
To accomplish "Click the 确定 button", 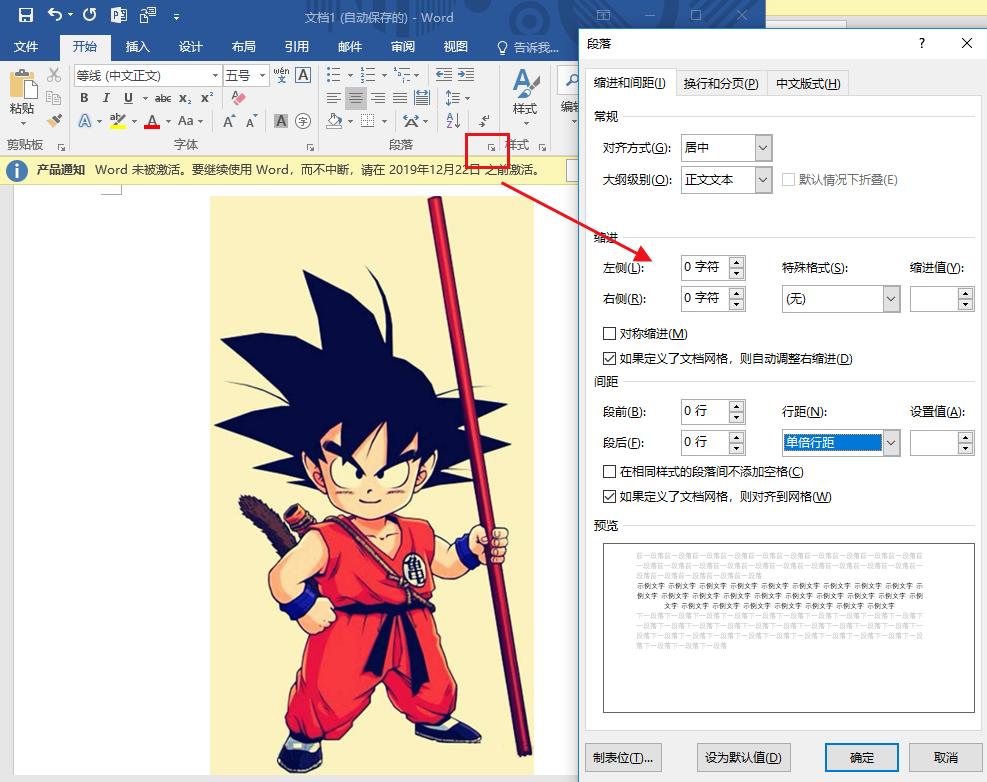I will [x=860, y=757].
